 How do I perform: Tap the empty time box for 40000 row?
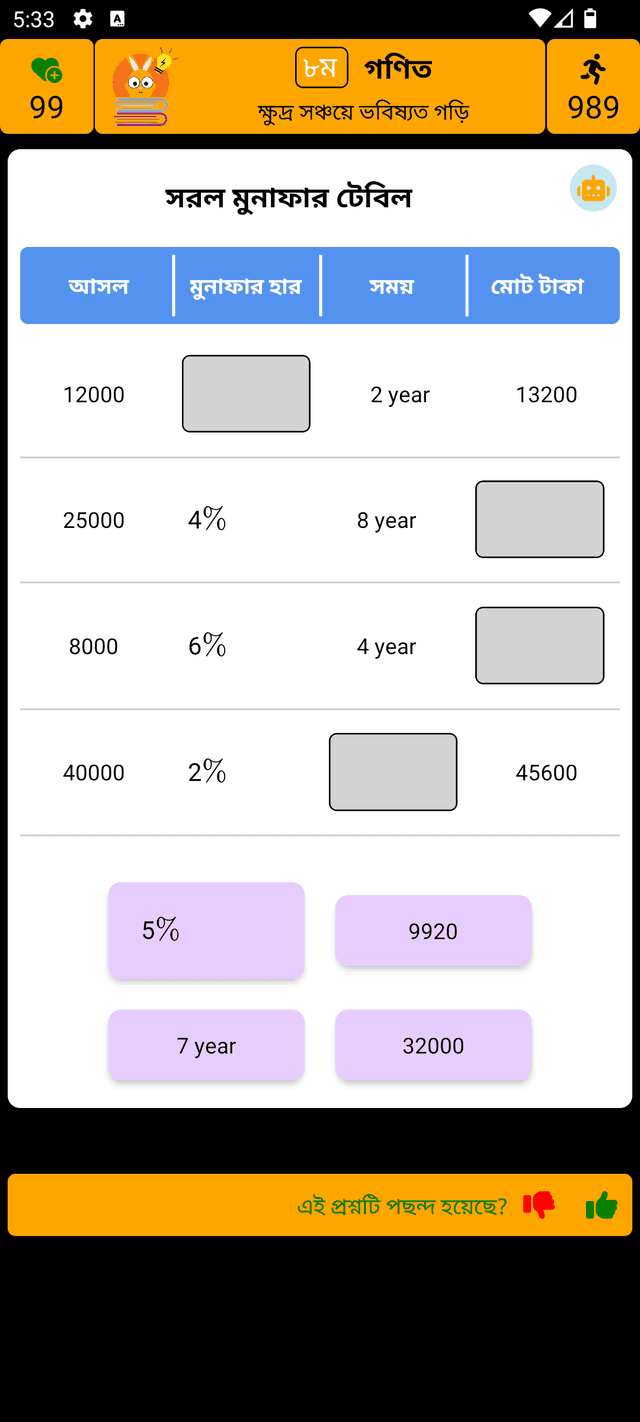point(393,772)
